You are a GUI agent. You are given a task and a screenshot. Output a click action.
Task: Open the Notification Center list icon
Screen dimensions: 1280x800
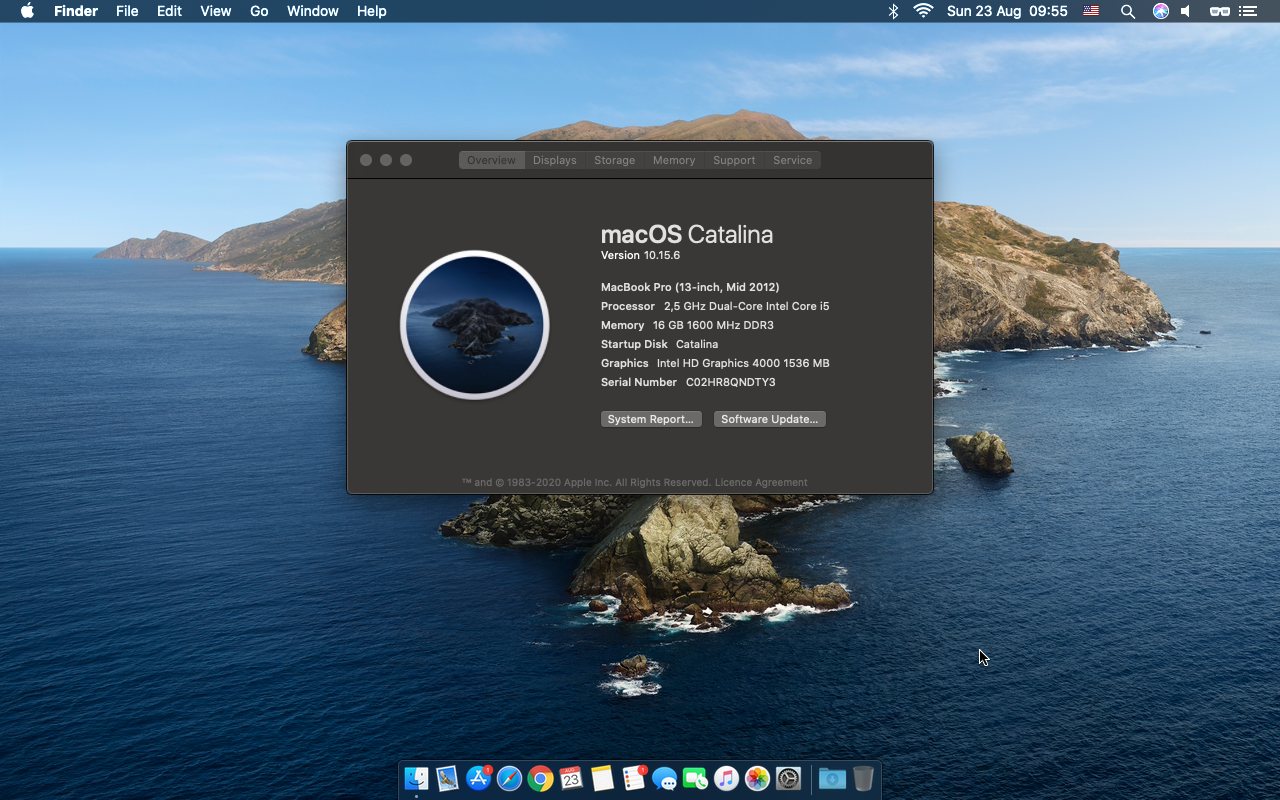tap(1247, 11)
